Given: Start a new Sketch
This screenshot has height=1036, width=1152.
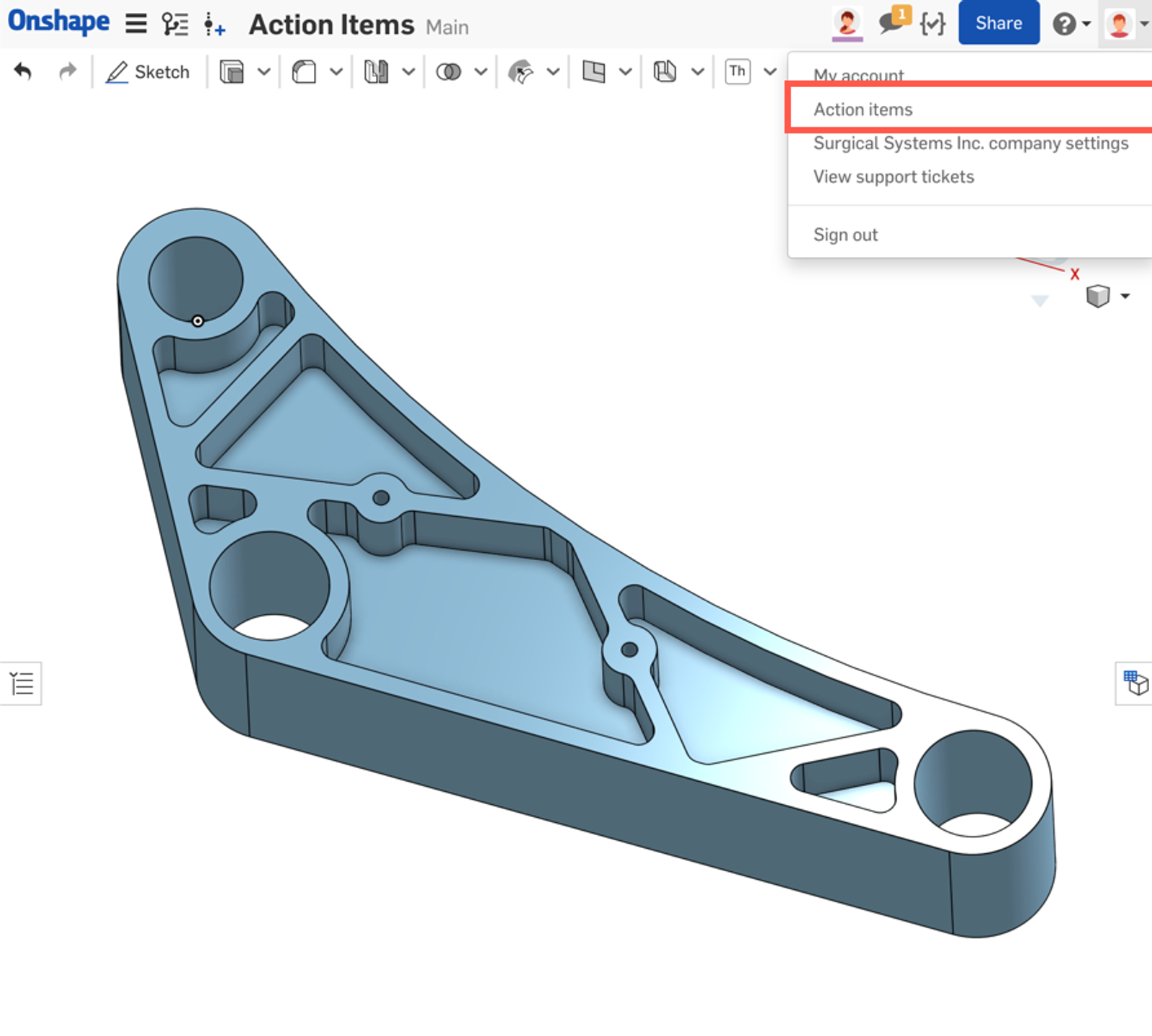Looking at the screenshot, I should (148, 72).
